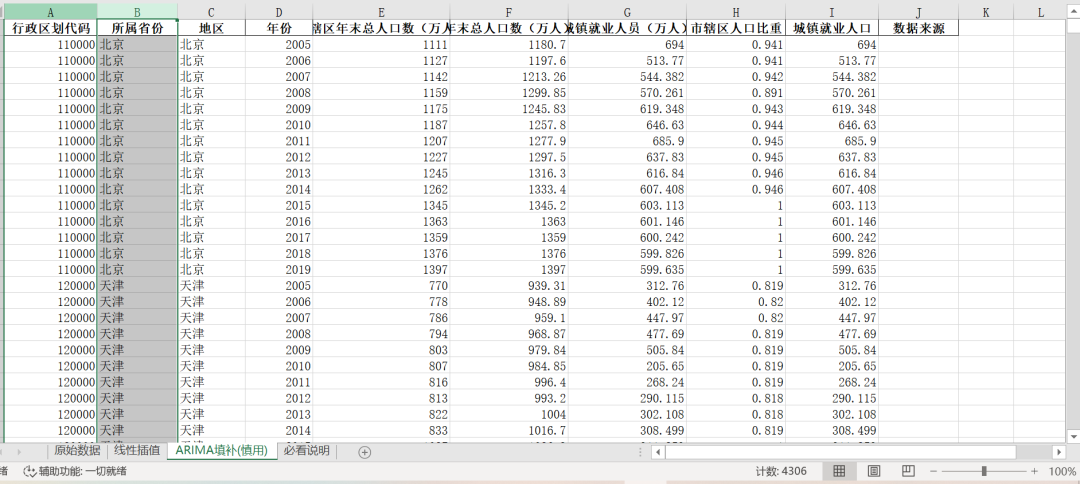Click the 城镇就业人口 header cell

click(832, 28)
